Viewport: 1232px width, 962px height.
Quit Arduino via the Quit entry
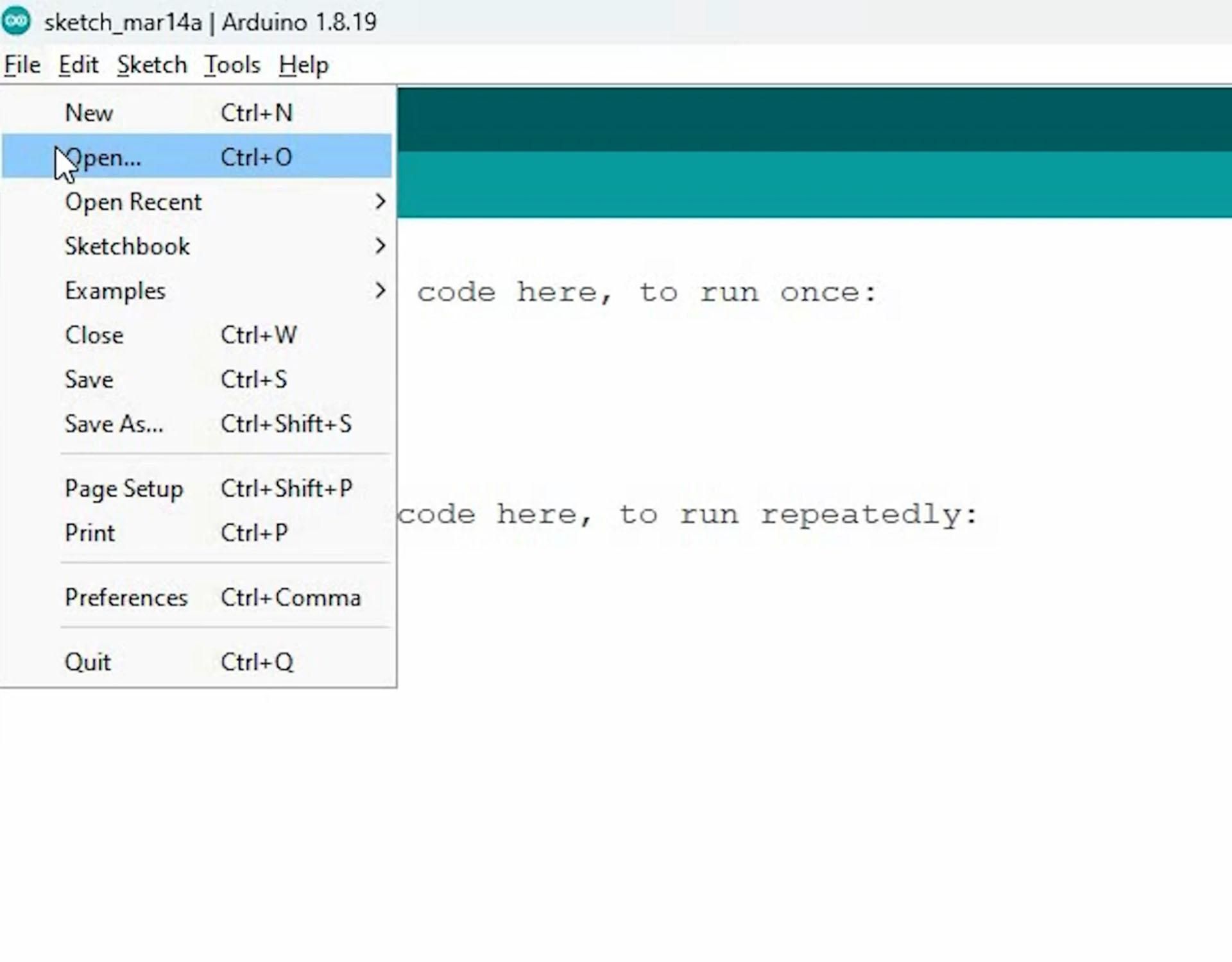click(x=196, y=661)
